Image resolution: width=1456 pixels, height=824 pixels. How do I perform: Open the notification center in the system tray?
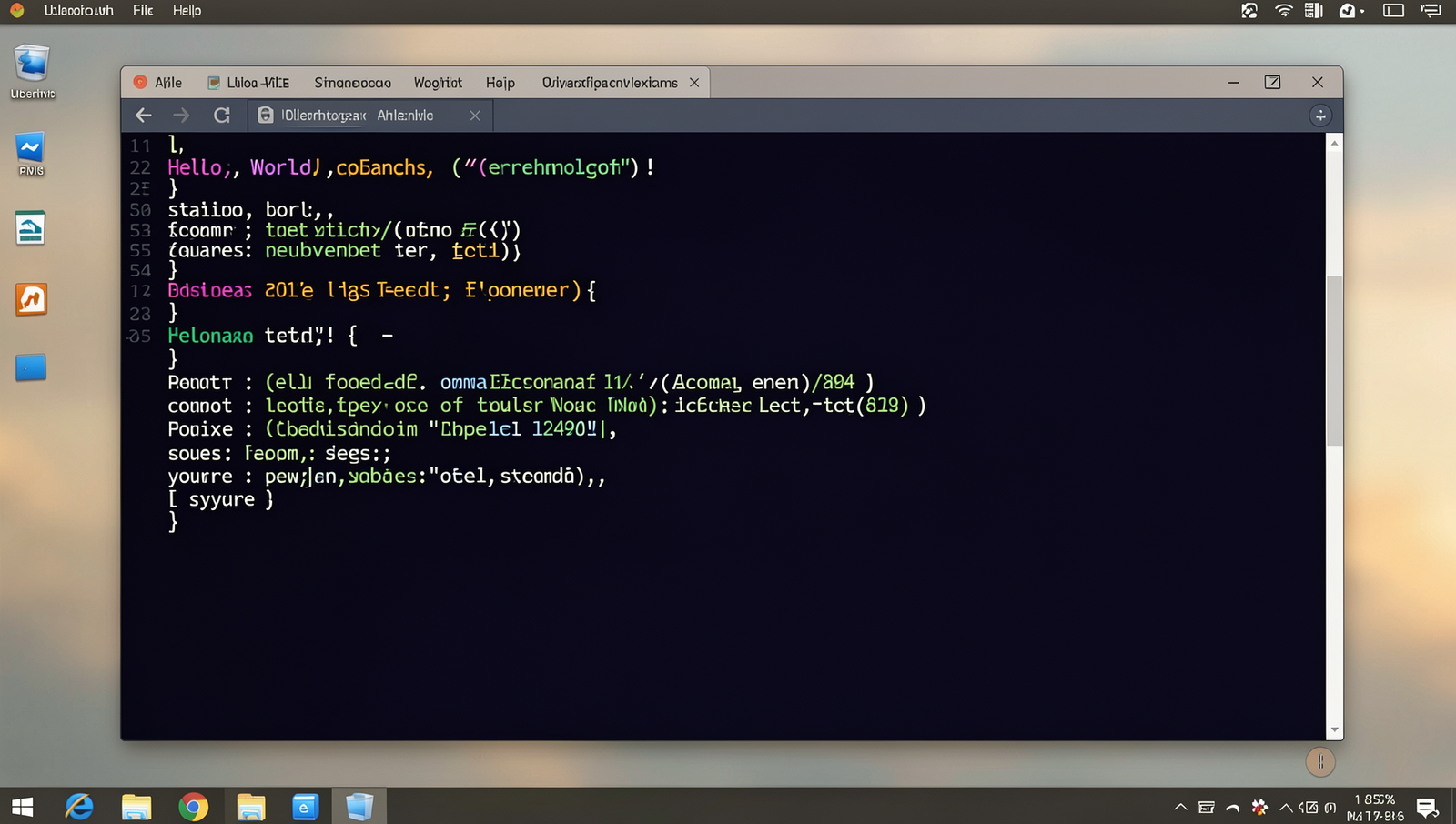click(x=1427, y=808)
